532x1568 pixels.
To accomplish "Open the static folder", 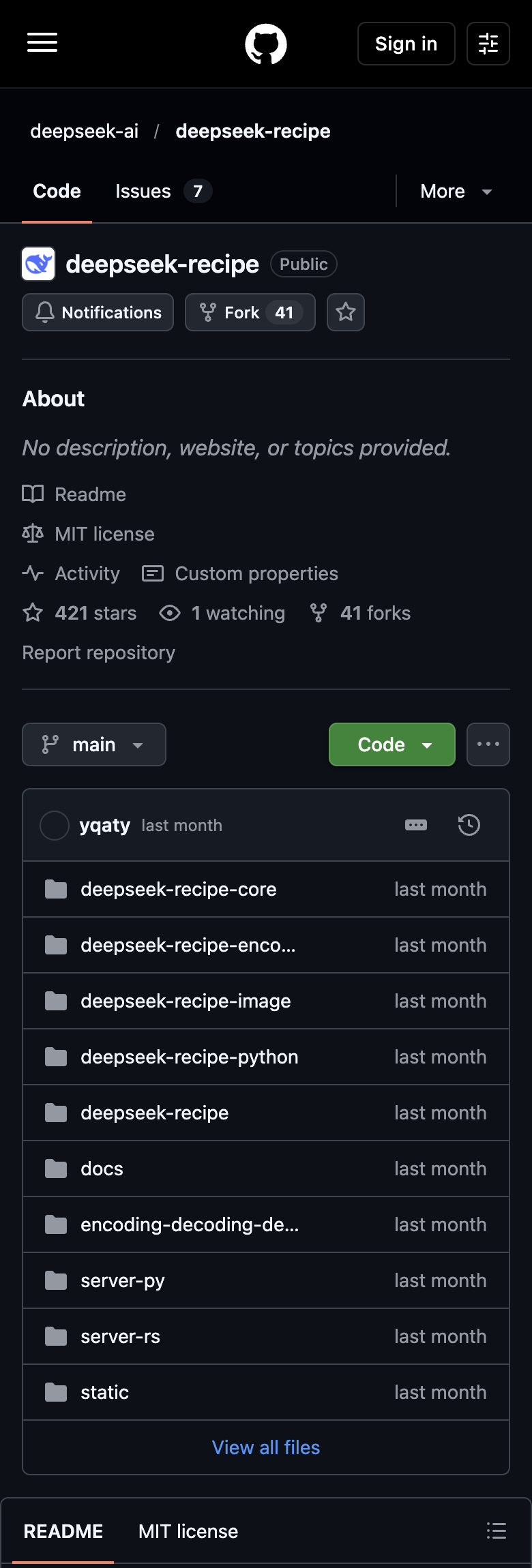I will click(x=105, y=1392).
